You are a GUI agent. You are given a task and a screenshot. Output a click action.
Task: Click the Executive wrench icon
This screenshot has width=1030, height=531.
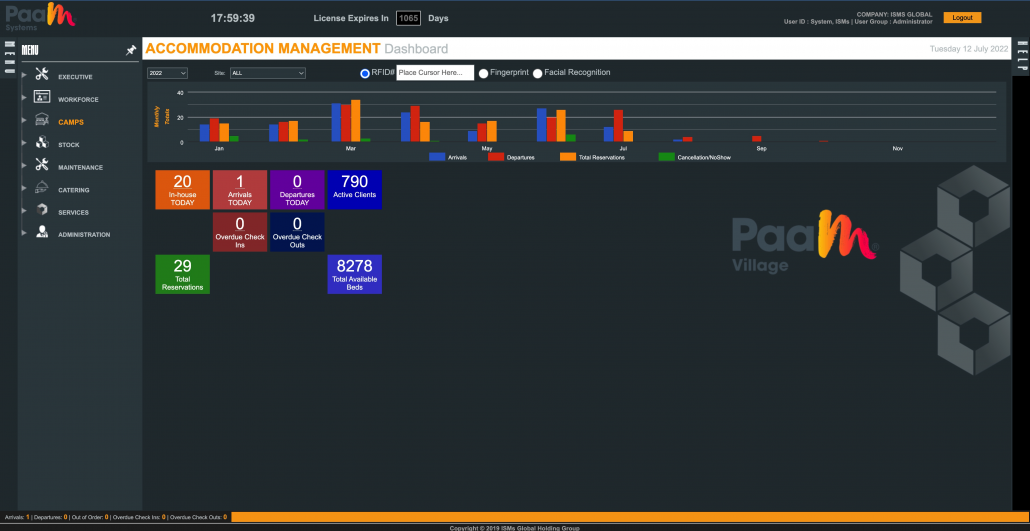point(42,74)
